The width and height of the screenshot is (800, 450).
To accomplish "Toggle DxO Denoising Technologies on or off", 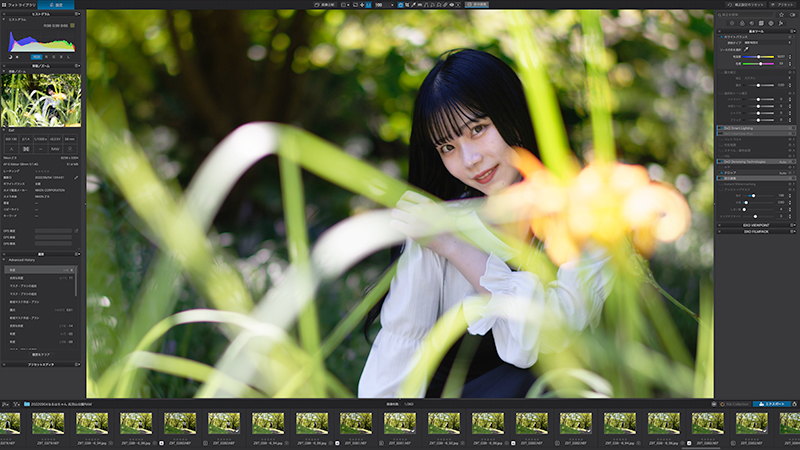I will click(720, 162).
